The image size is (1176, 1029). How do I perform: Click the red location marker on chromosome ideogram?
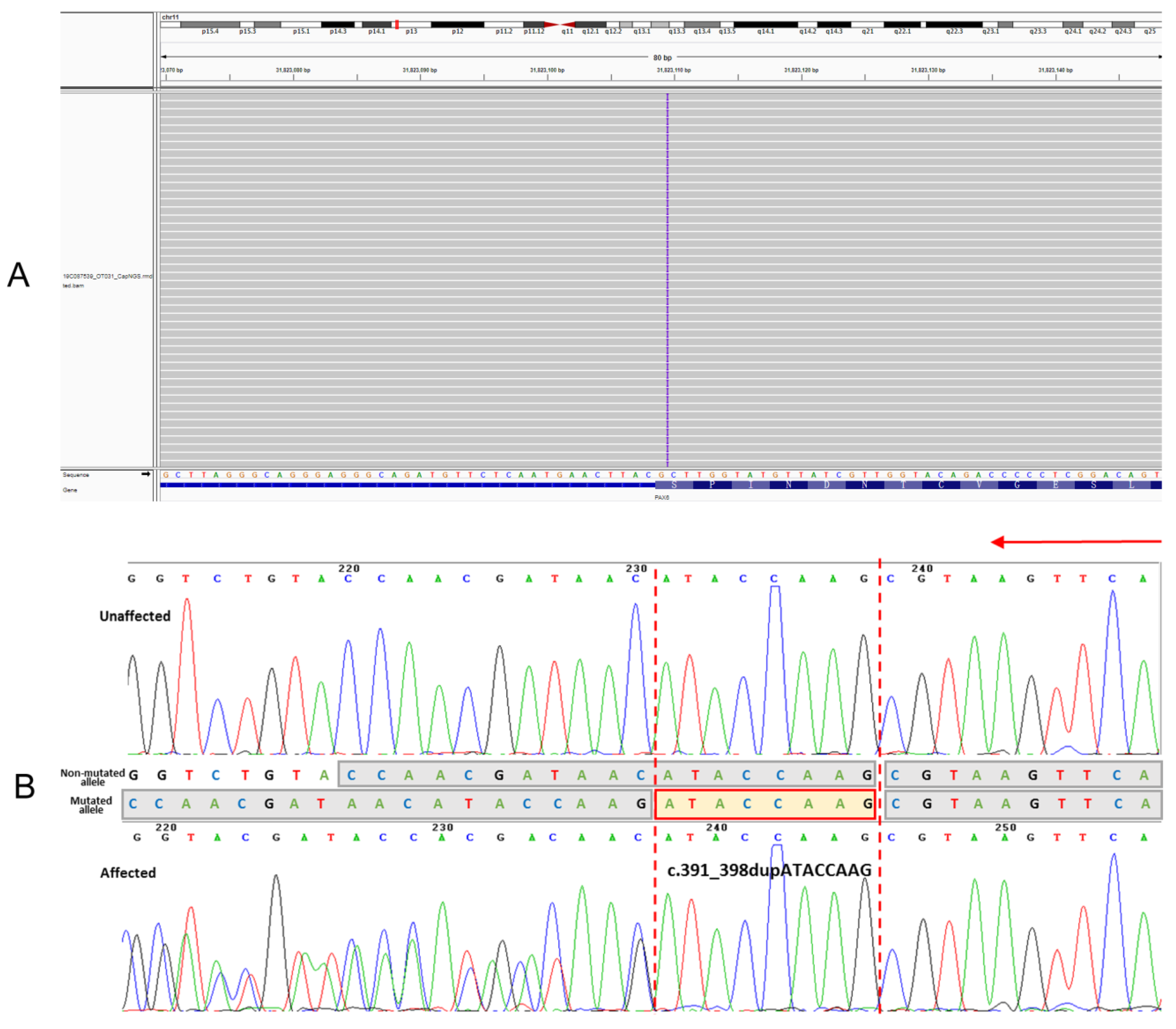(396, 24)
